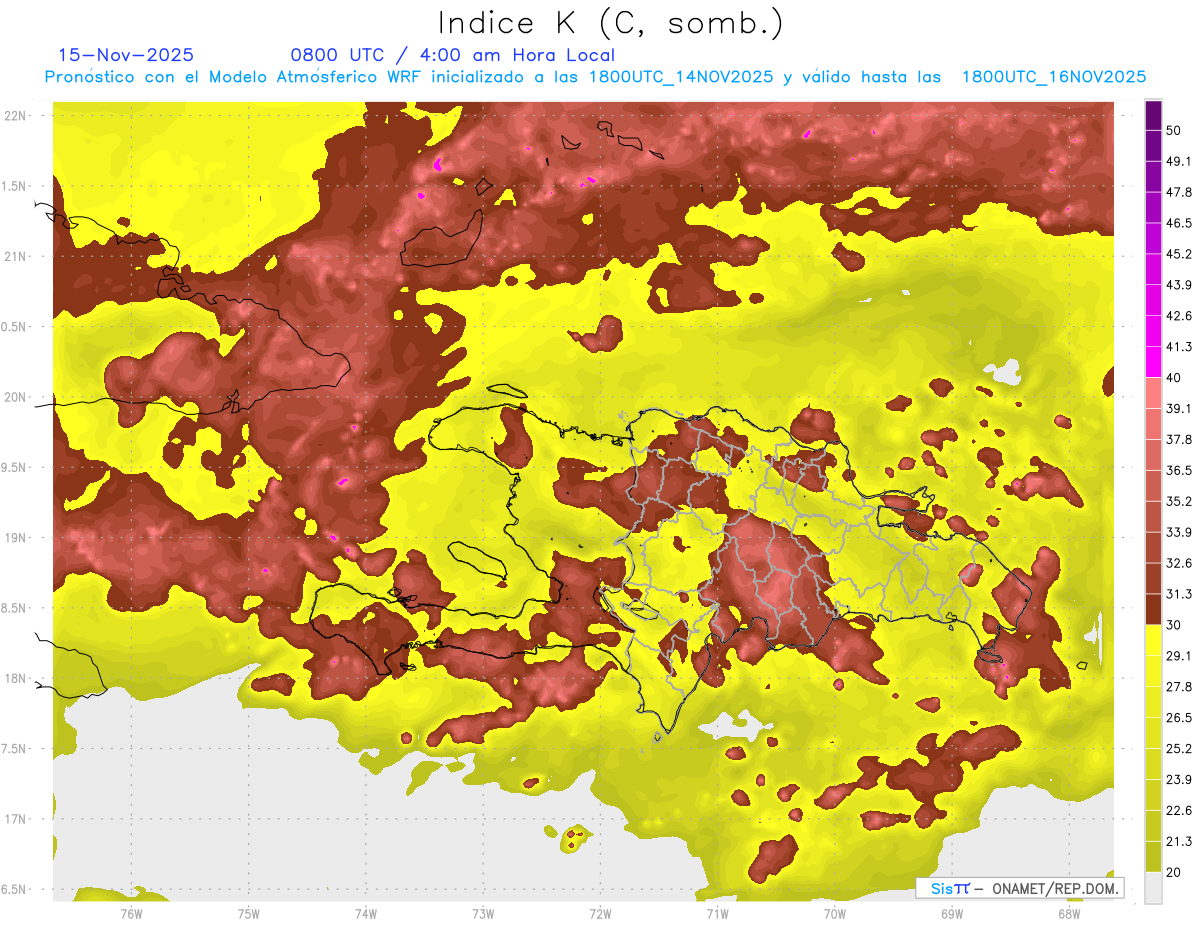Select the '70W' longitude label
This screenshot has width=1200, height=927.
click(835, 913)
